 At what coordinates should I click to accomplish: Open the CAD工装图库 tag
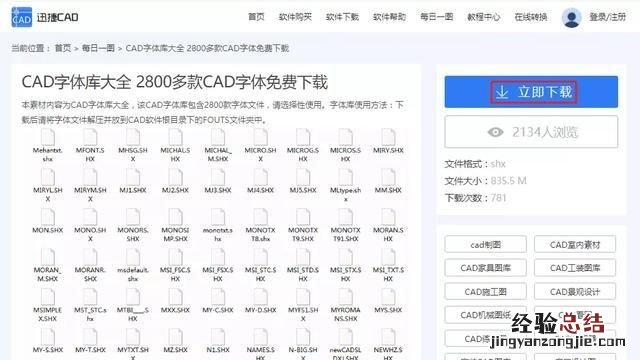point(575,268)
